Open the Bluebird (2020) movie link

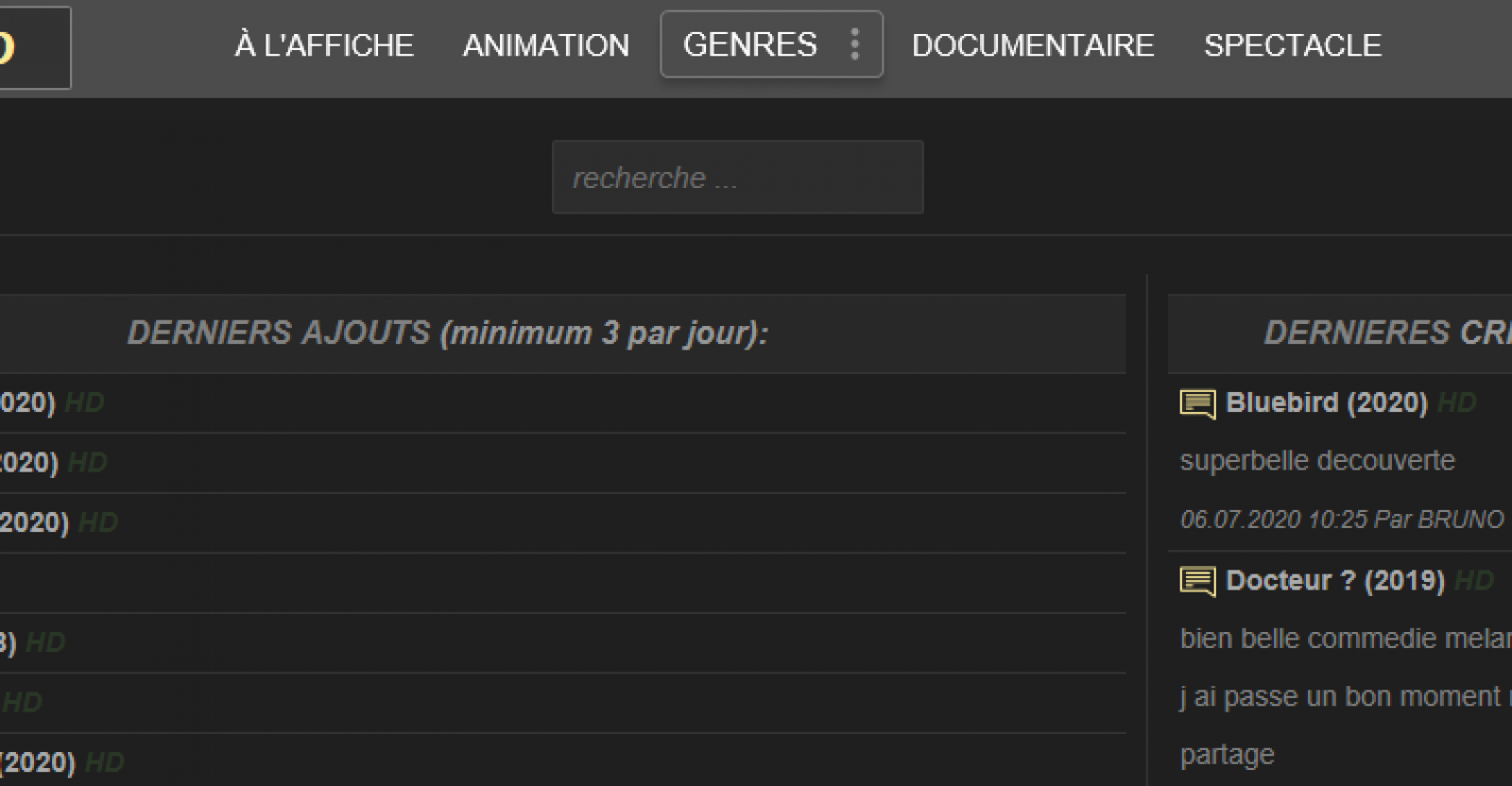pos(1326,402)
